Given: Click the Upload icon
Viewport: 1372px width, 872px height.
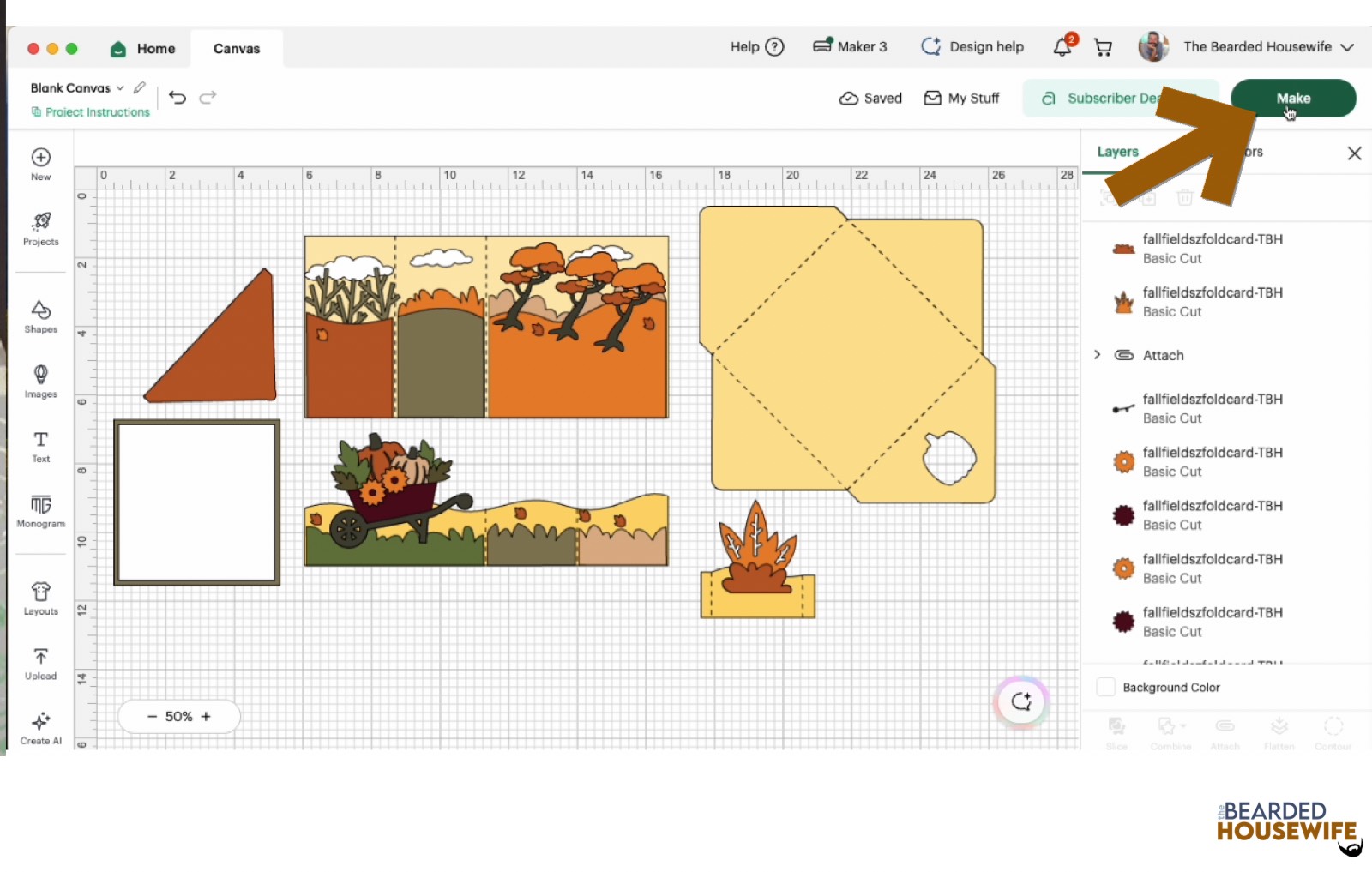Looking at the screenshot, I should [x=40, y=664].
